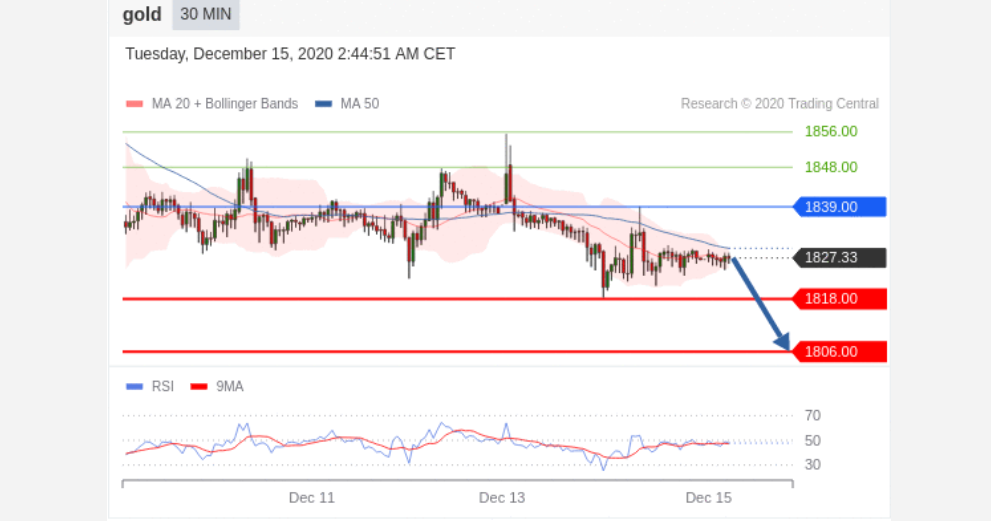Click the MA 20 + Bollinger Bands legend swatch
991x521 pixels.
[134, 104]
